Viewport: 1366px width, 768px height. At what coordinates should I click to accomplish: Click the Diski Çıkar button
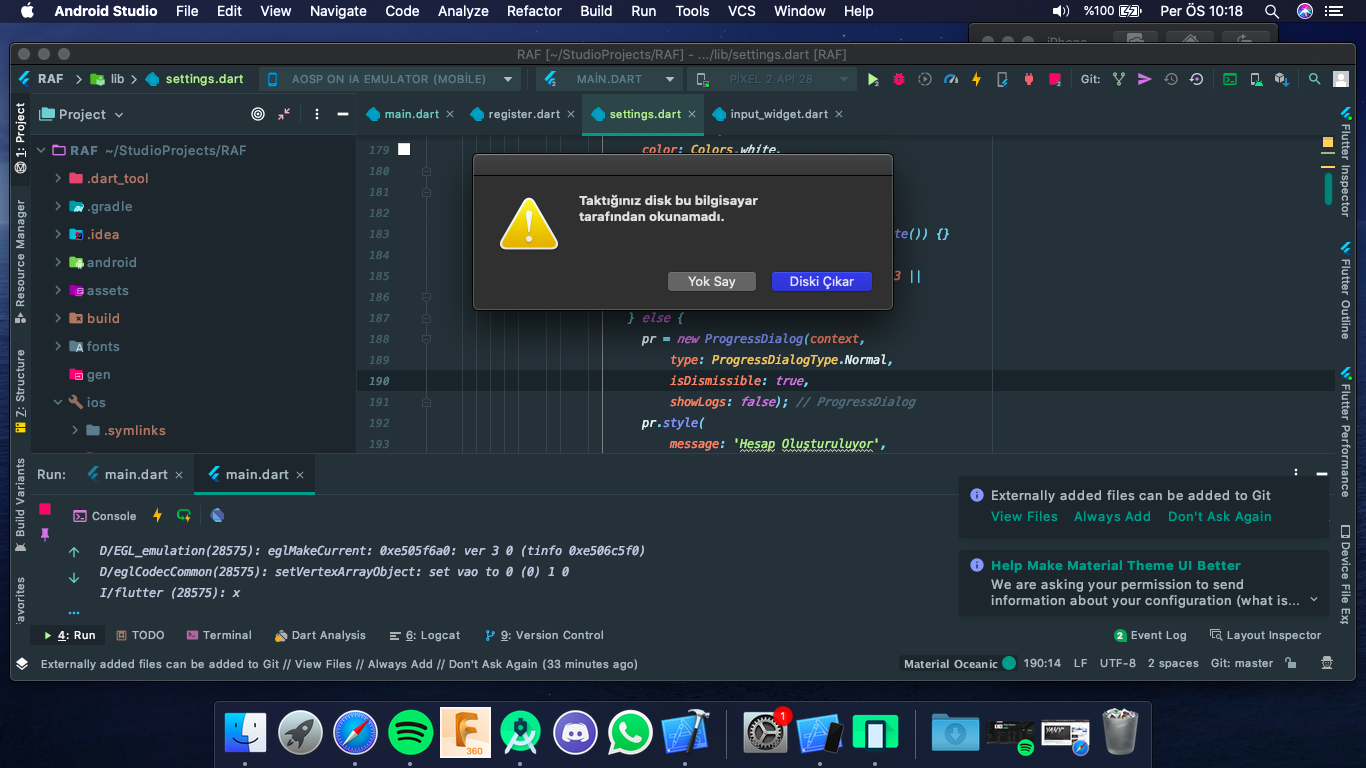point(821,282)
